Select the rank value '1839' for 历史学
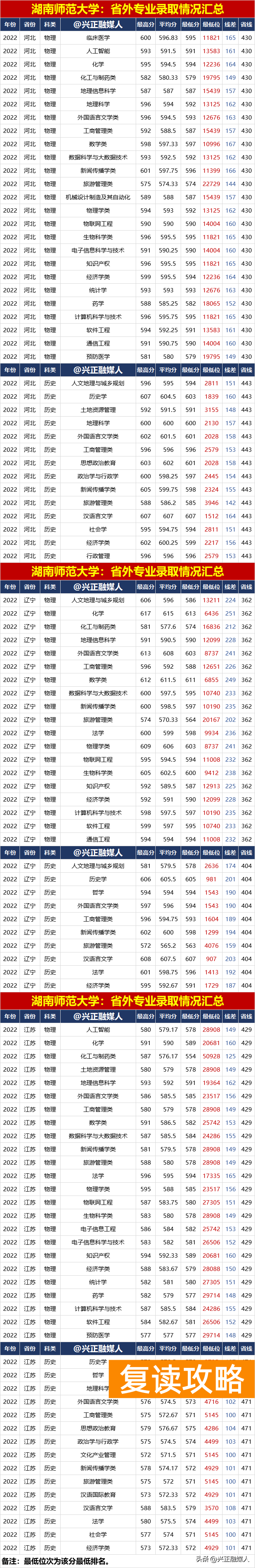The width and height of the screenshot is (255, 1568). pyautogui.click(x=211, y=396)
